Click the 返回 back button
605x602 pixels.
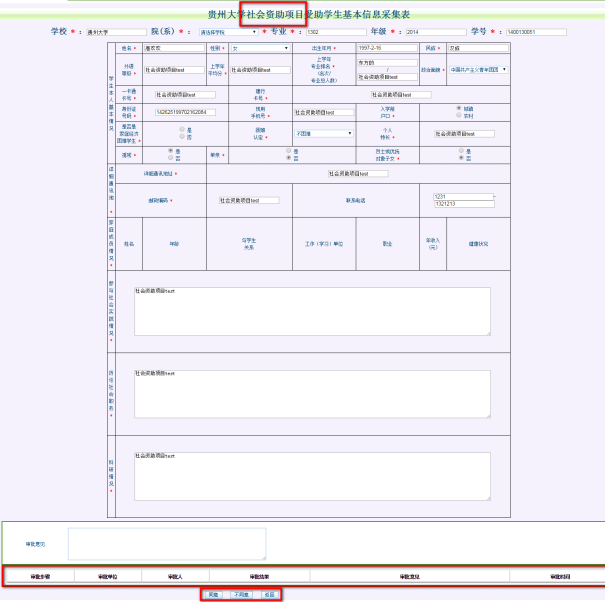269,595
